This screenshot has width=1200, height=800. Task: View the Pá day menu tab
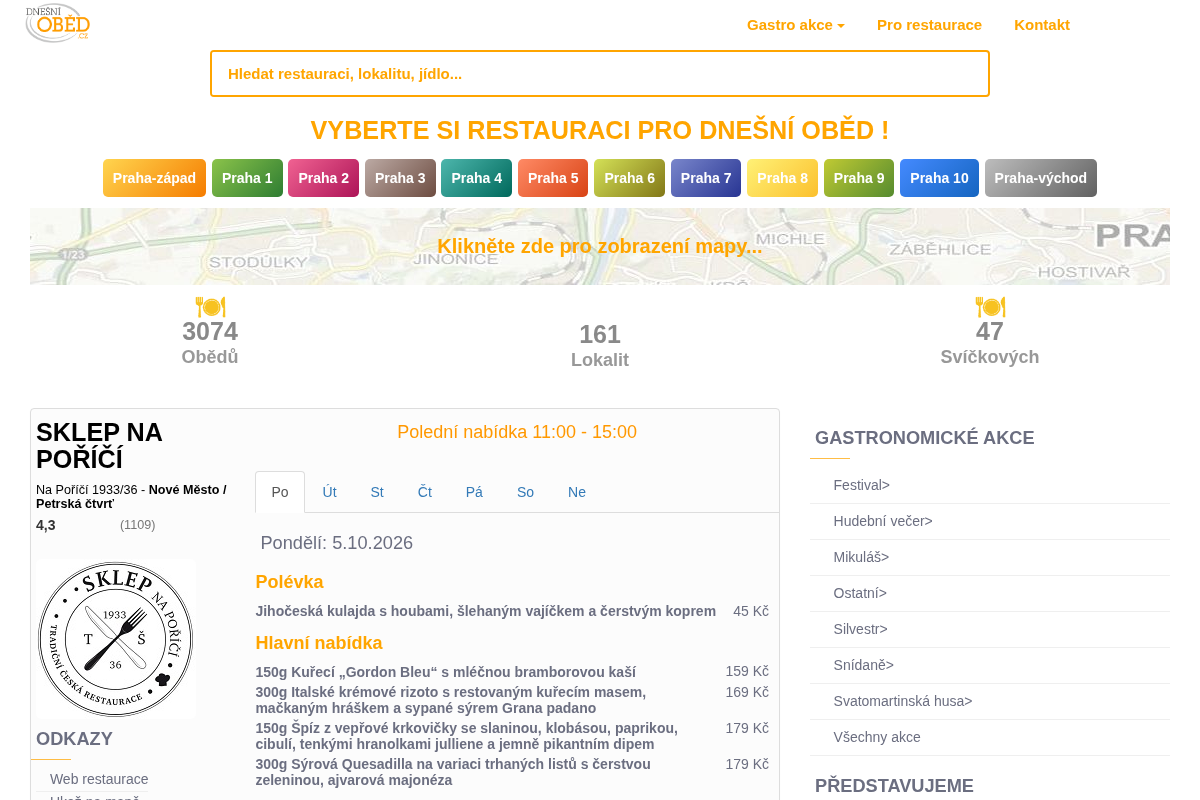474,492
